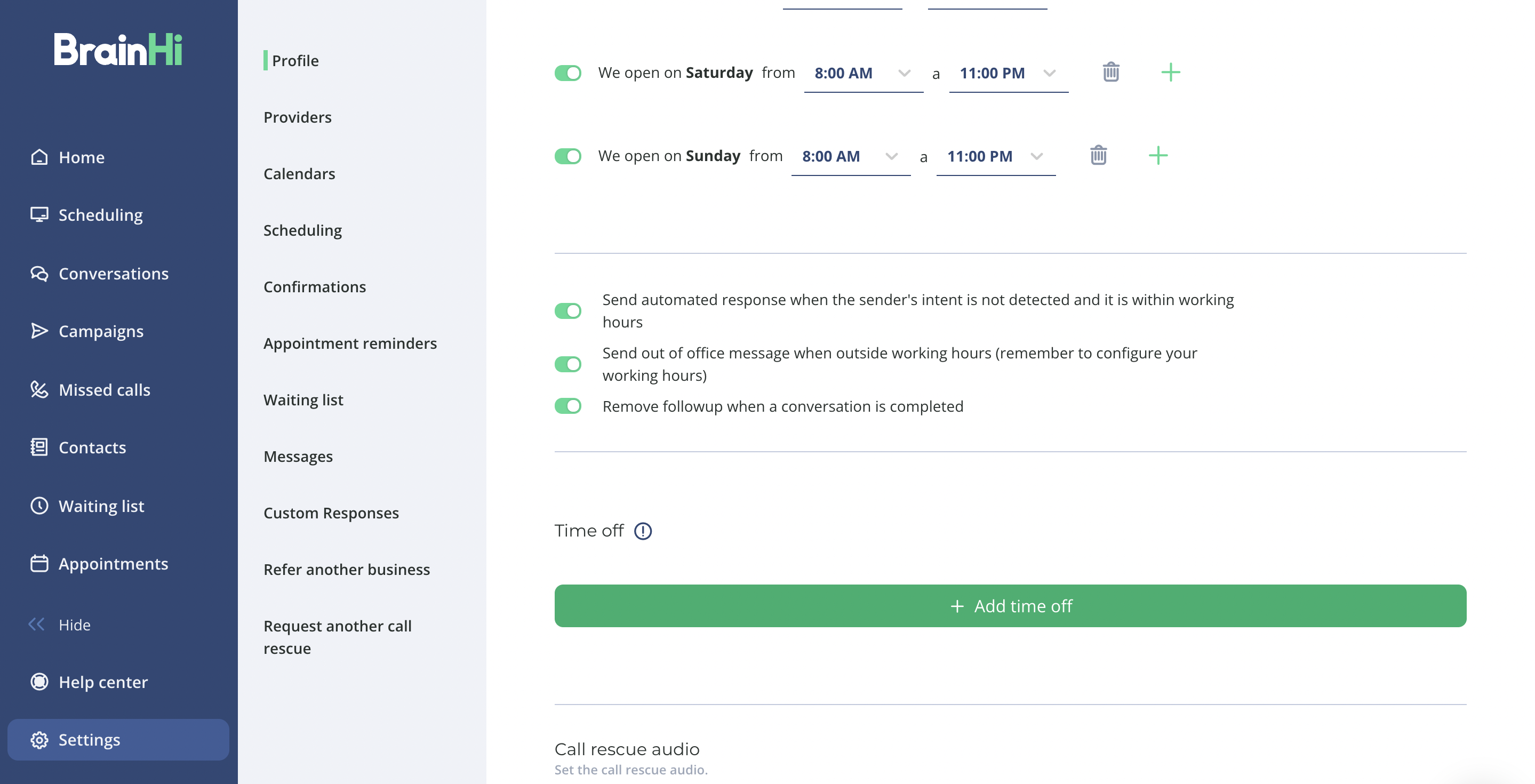Add another Sunday time slot with plus icon
The image size is (1535, 784).
click(1158, 156)
